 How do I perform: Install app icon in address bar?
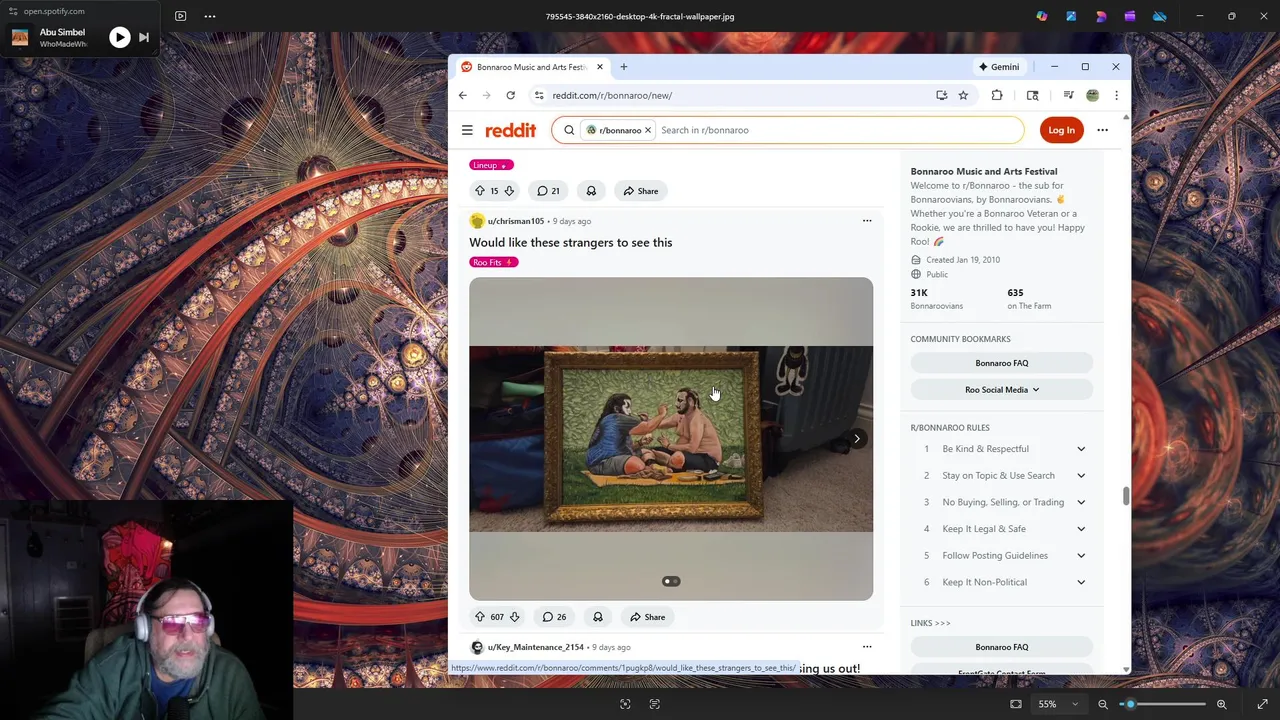pyautogui.click(x=941, y=95)
